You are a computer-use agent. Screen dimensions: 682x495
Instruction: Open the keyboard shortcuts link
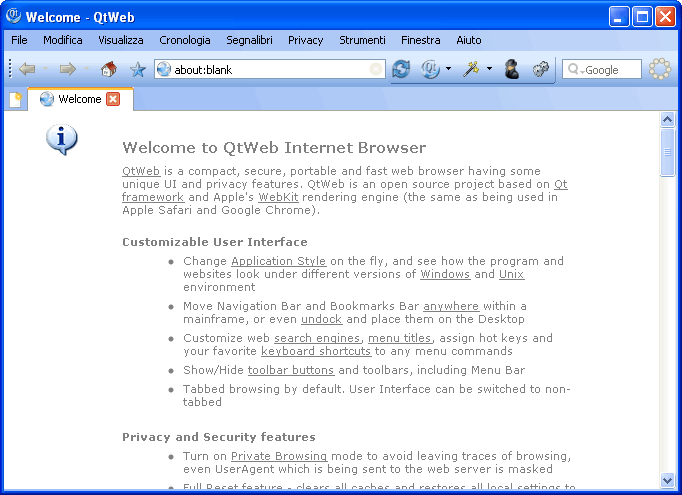[316, 351]
